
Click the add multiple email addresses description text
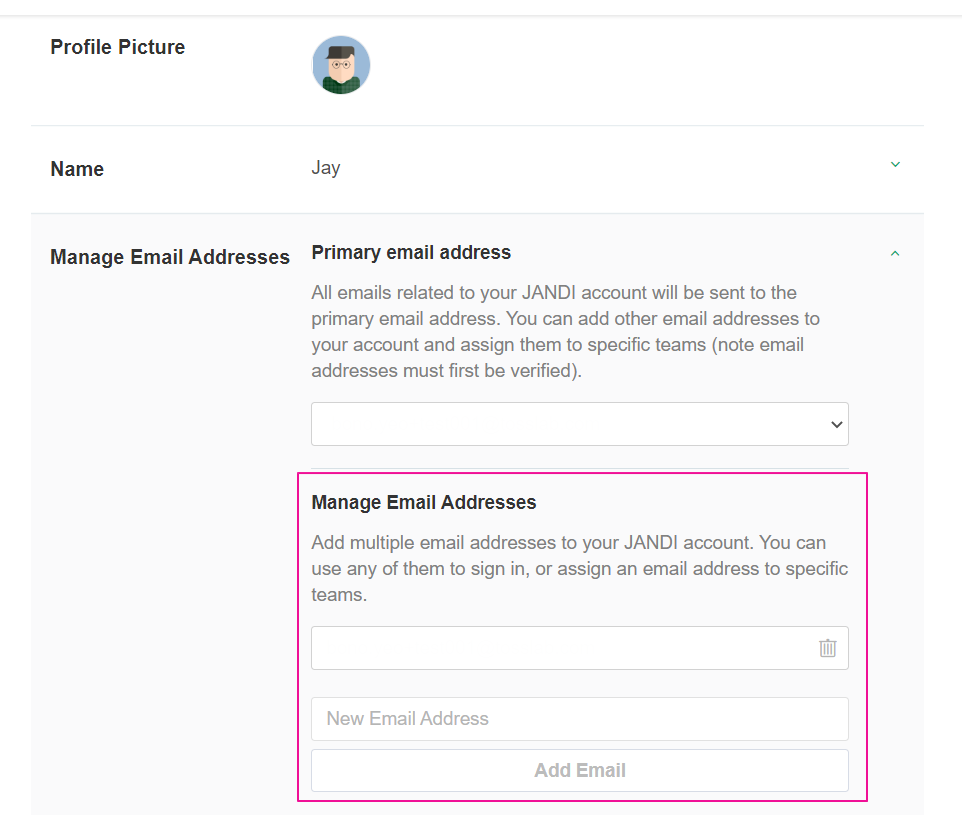(579, 568)
